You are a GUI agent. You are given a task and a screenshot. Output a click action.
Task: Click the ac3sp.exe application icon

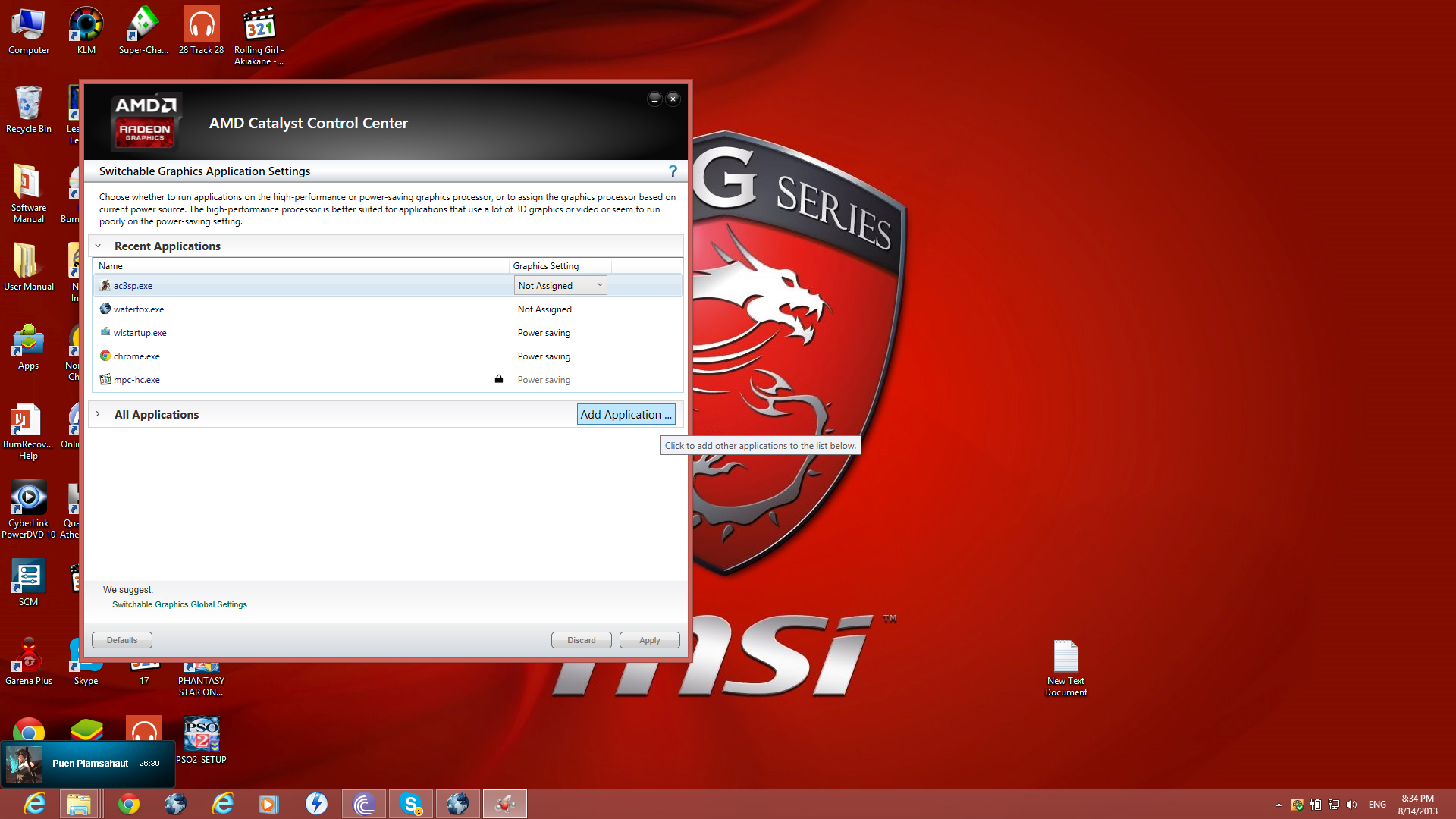click(x=105, y=286)
